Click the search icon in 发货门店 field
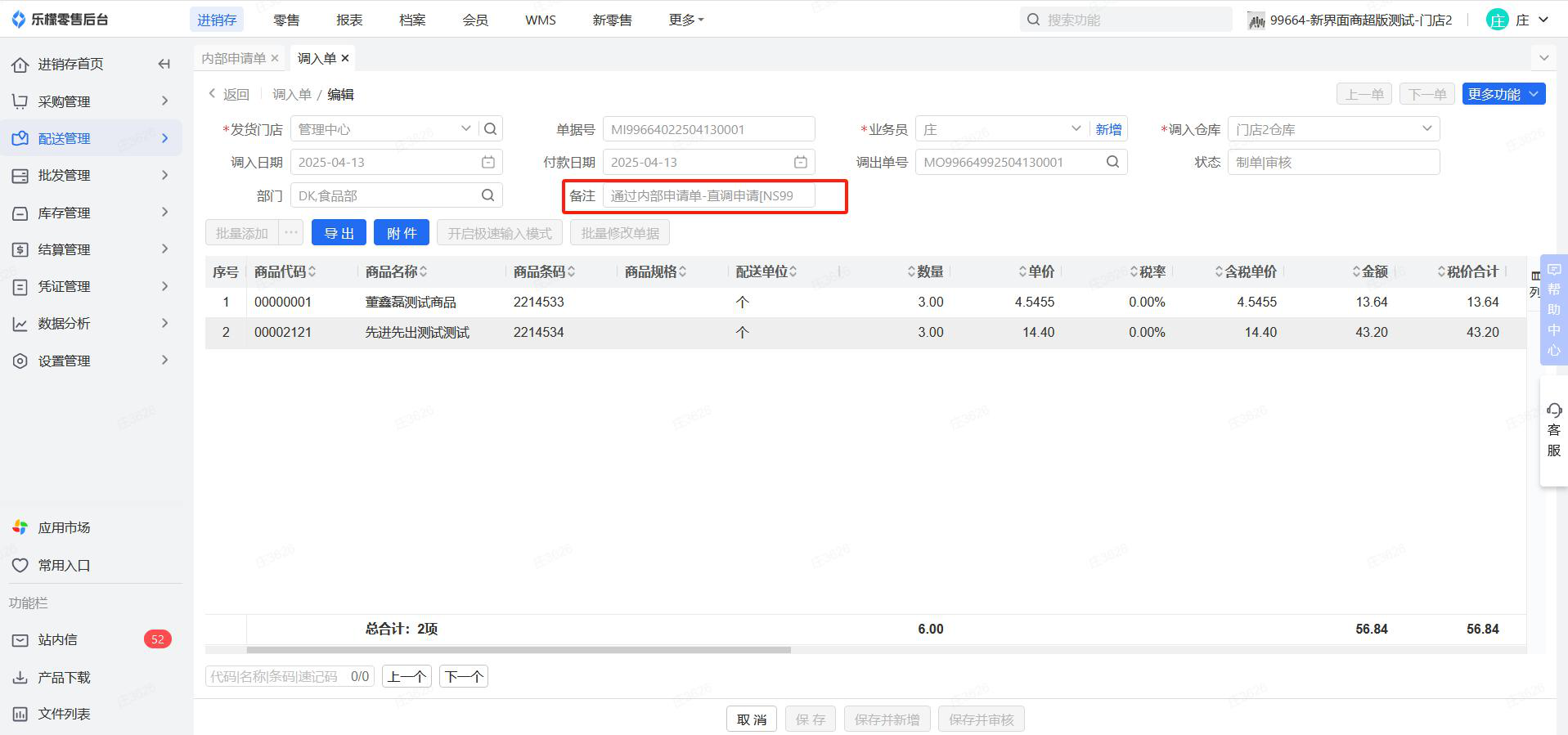The height and width of the screenshot is (735, 1568). coord(490,129)
